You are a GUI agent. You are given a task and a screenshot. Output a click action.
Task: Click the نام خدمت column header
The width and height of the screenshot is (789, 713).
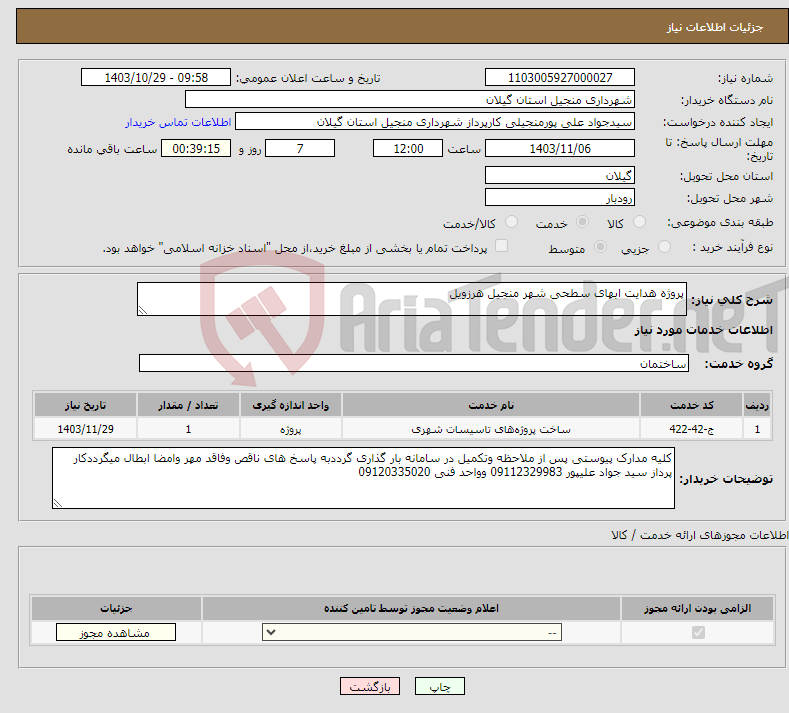pos(491,405)
